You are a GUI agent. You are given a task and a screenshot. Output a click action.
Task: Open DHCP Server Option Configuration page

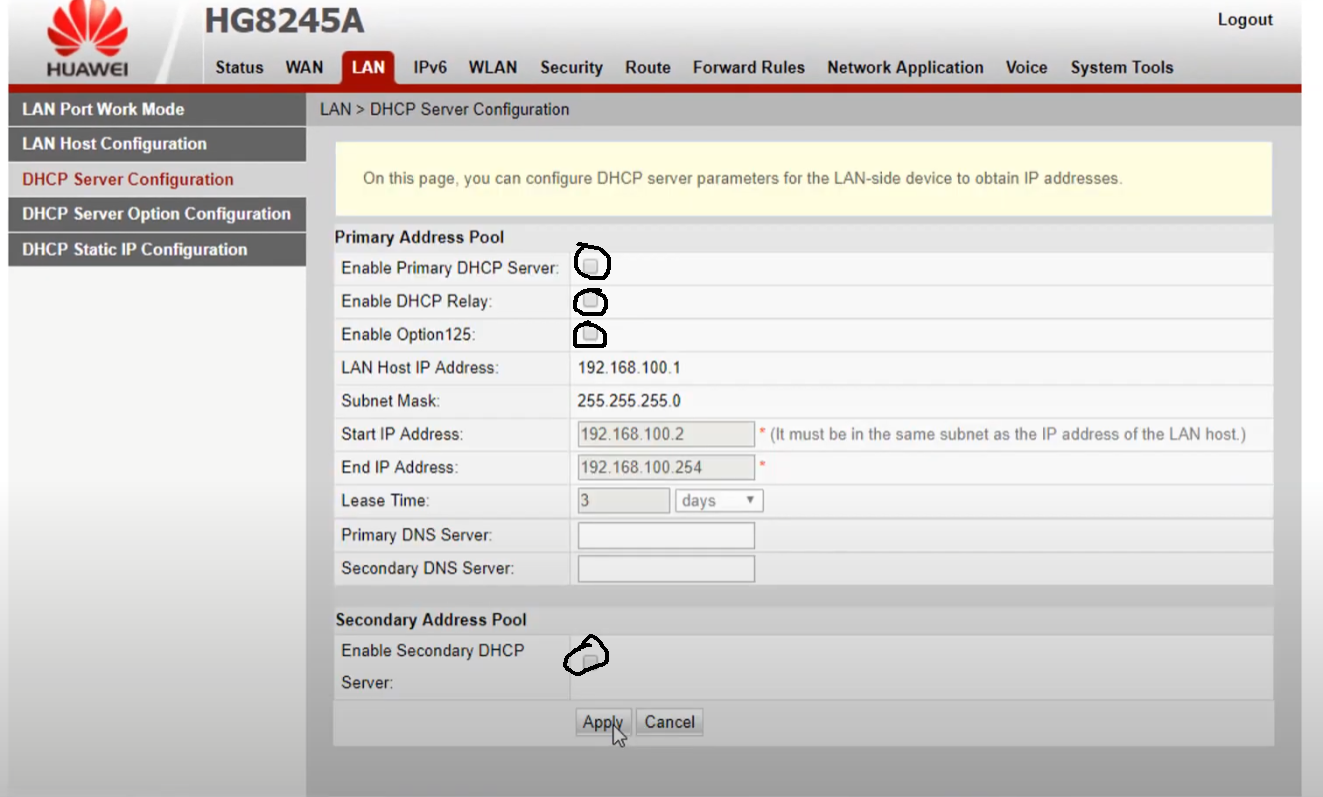[157, 214]
